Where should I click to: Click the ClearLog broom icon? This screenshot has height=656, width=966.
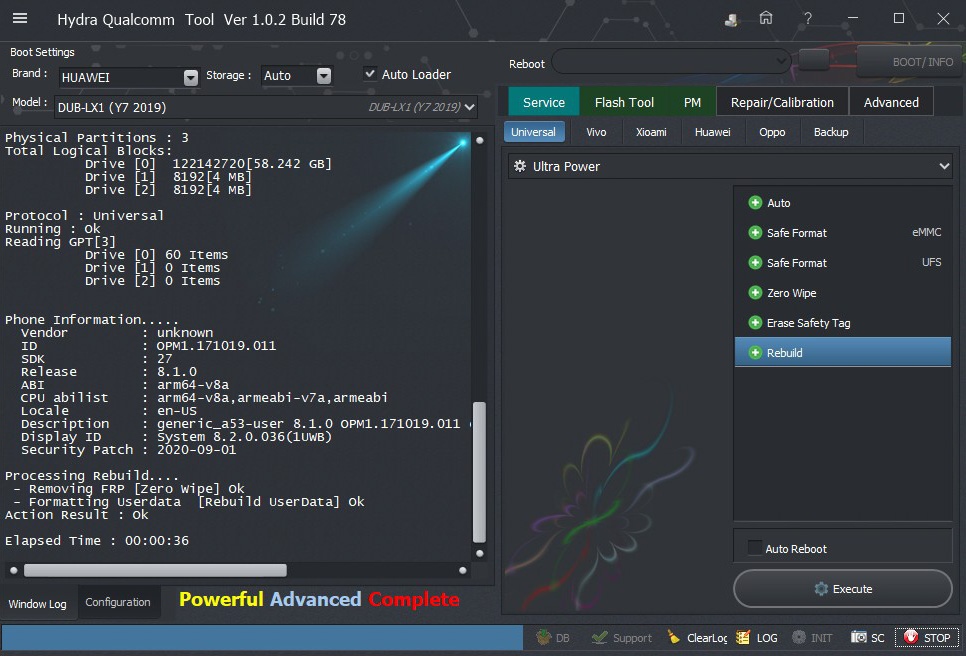point(673,637)
